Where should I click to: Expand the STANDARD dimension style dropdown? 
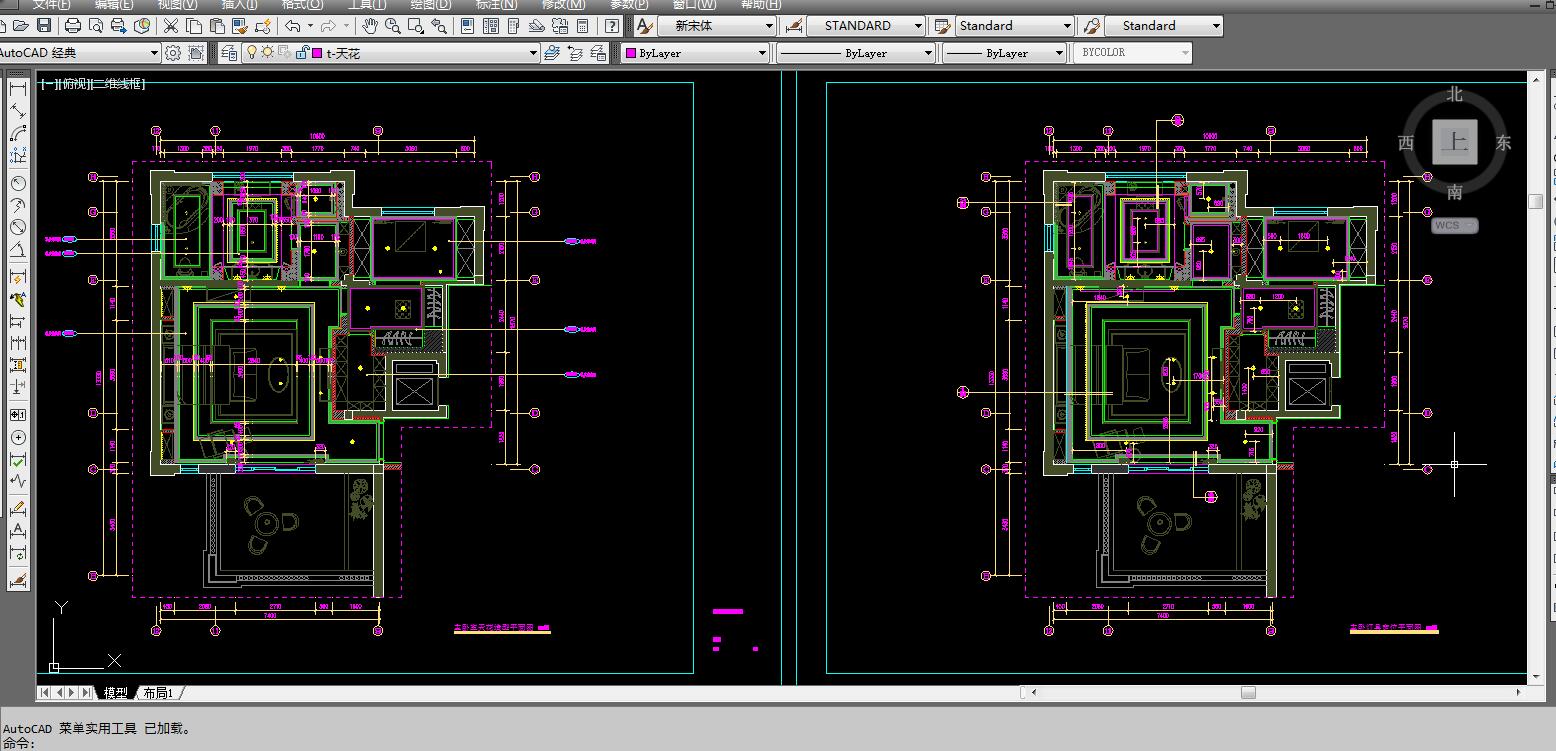coord(918,26)
